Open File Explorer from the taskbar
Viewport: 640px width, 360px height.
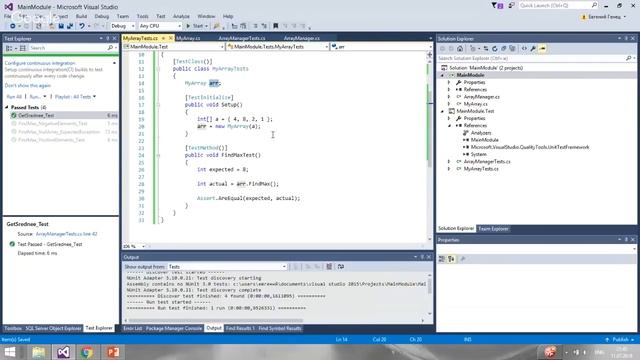39,352
